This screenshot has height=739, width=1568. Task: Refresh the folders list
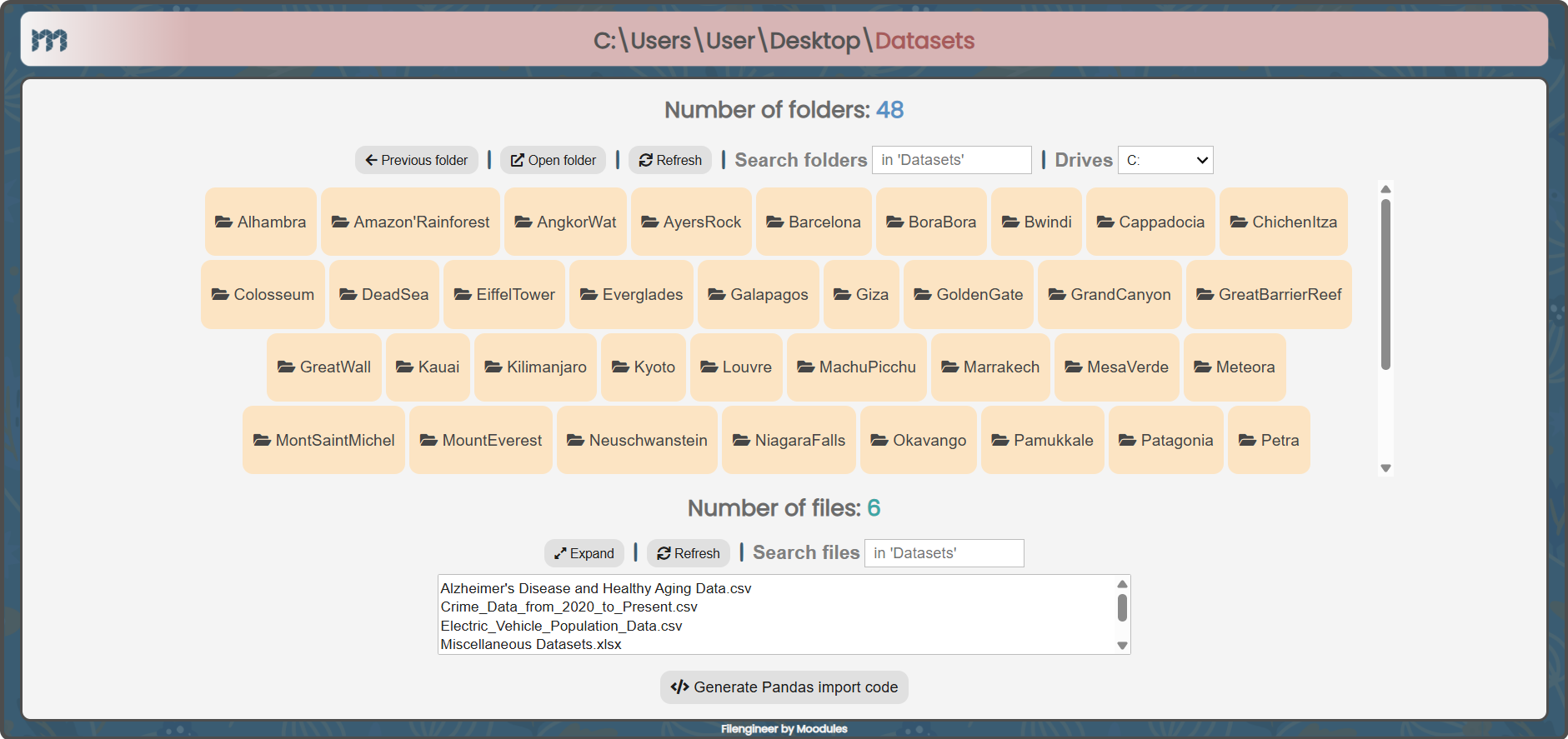pos(670,160)
